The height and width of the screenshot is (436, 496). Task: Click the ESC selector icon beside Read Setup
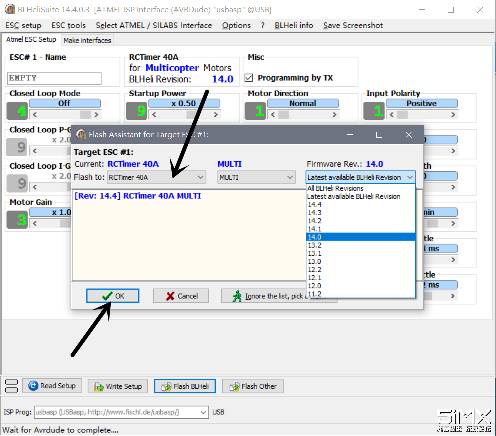coord(12,386)
